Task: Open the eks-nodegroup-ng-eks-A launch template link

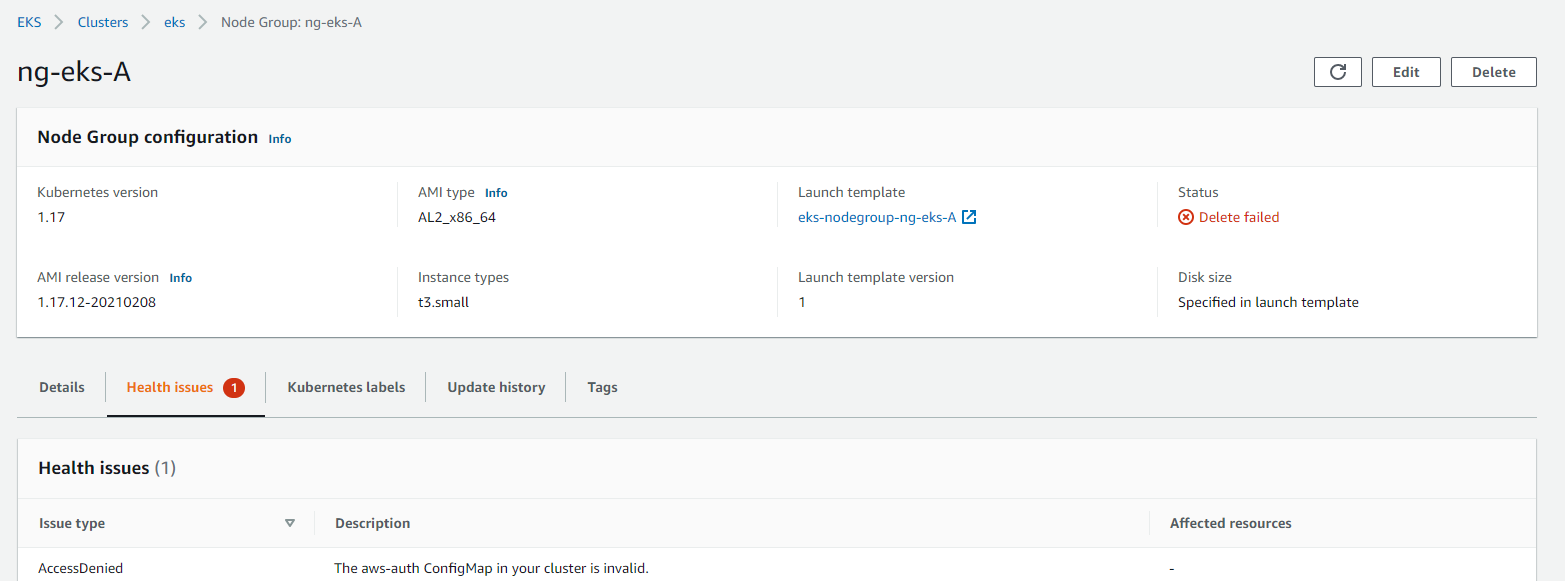Action: click(874, 216)
